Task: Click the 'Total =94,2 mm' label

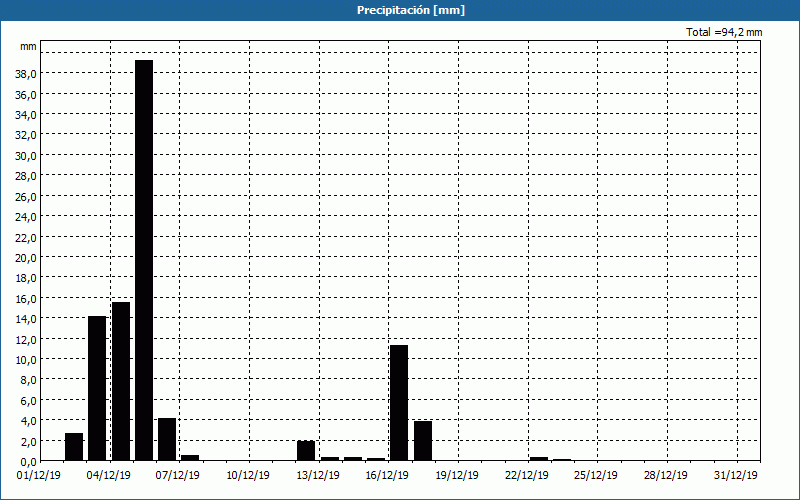Action: [x=724, y=32]
